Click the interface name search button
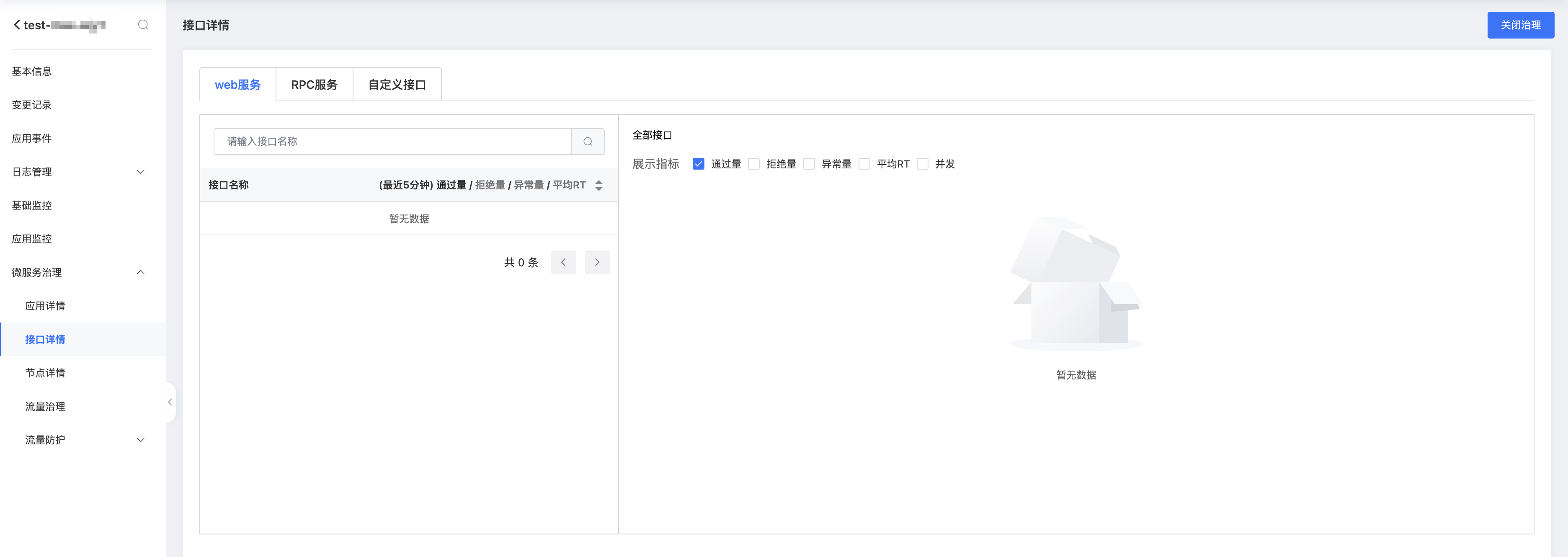Image resolution: width=1568 pixels, height=557 pixels. point(588,141)
